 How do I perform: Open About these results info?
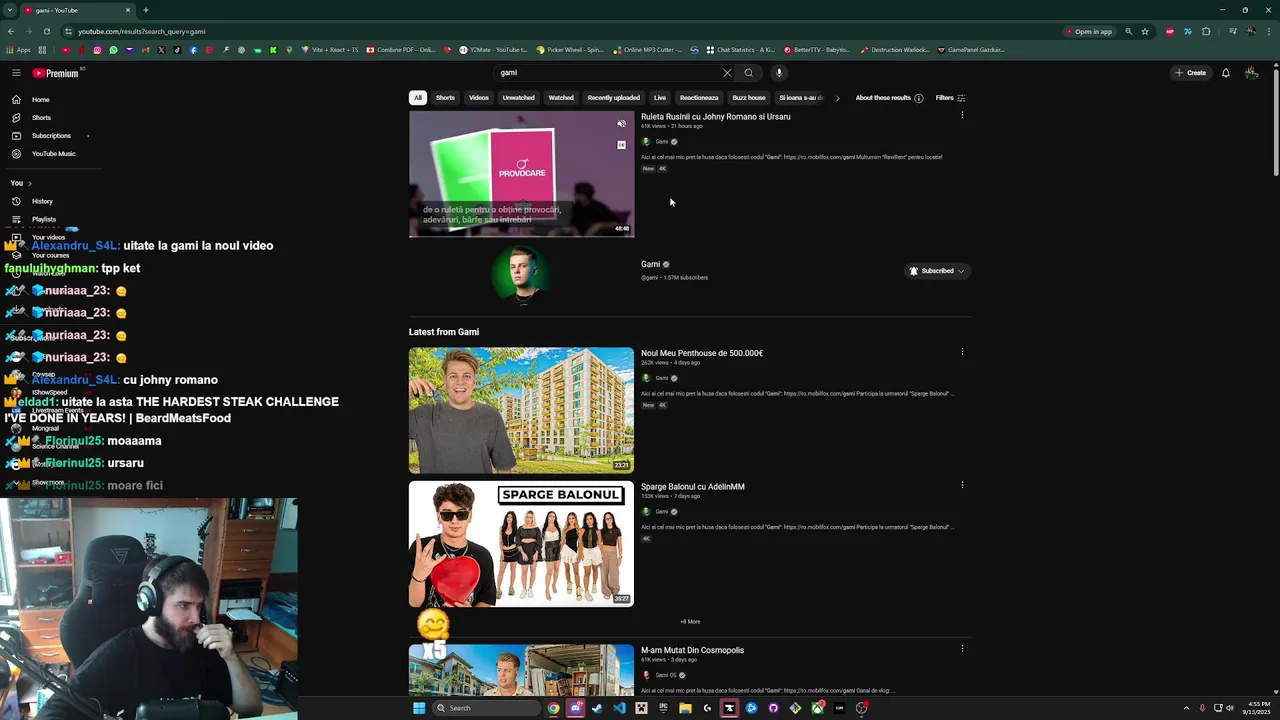coord(889,98)
